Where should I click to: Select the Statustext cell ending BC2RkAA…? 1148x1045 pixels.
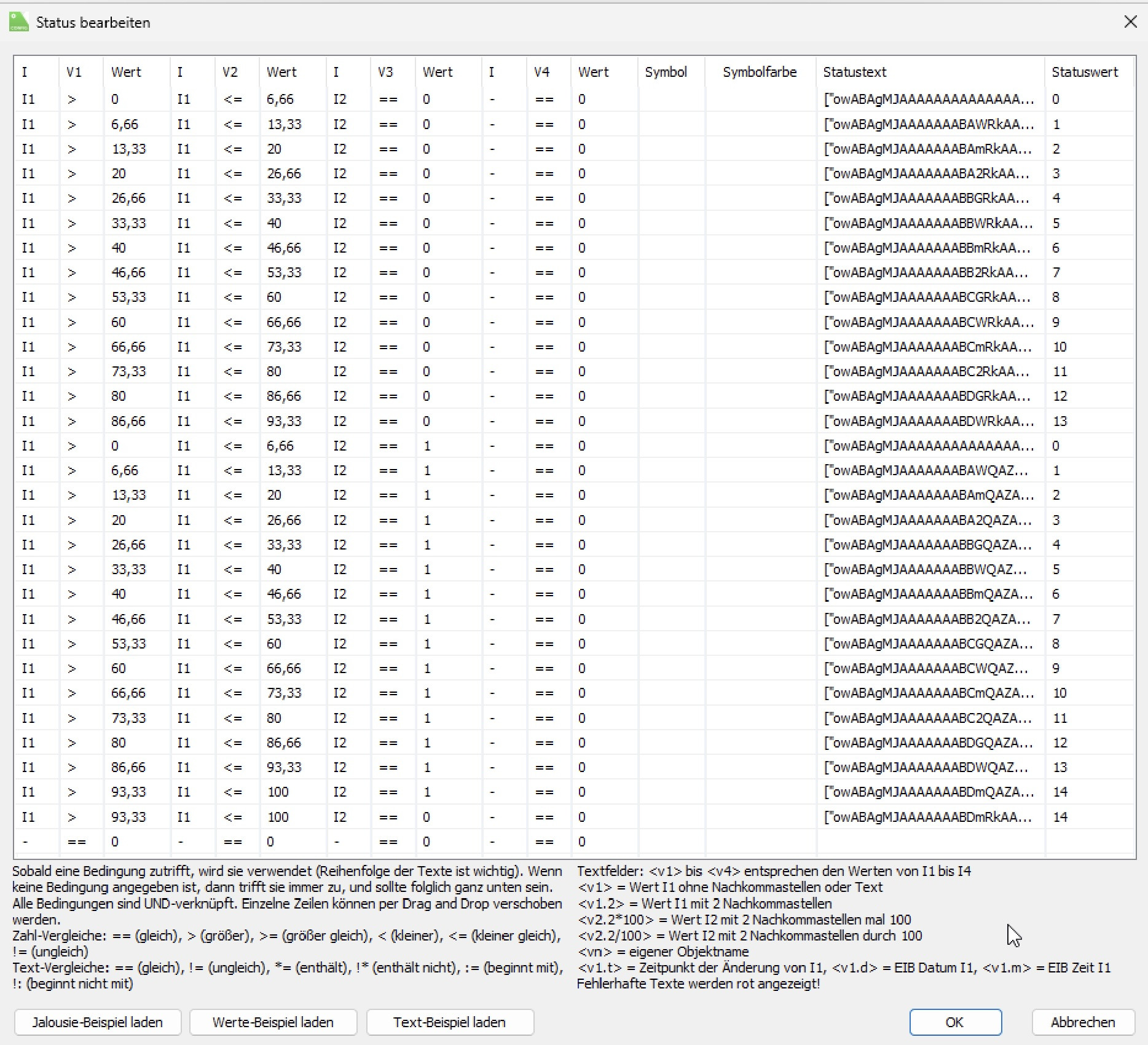930,371
